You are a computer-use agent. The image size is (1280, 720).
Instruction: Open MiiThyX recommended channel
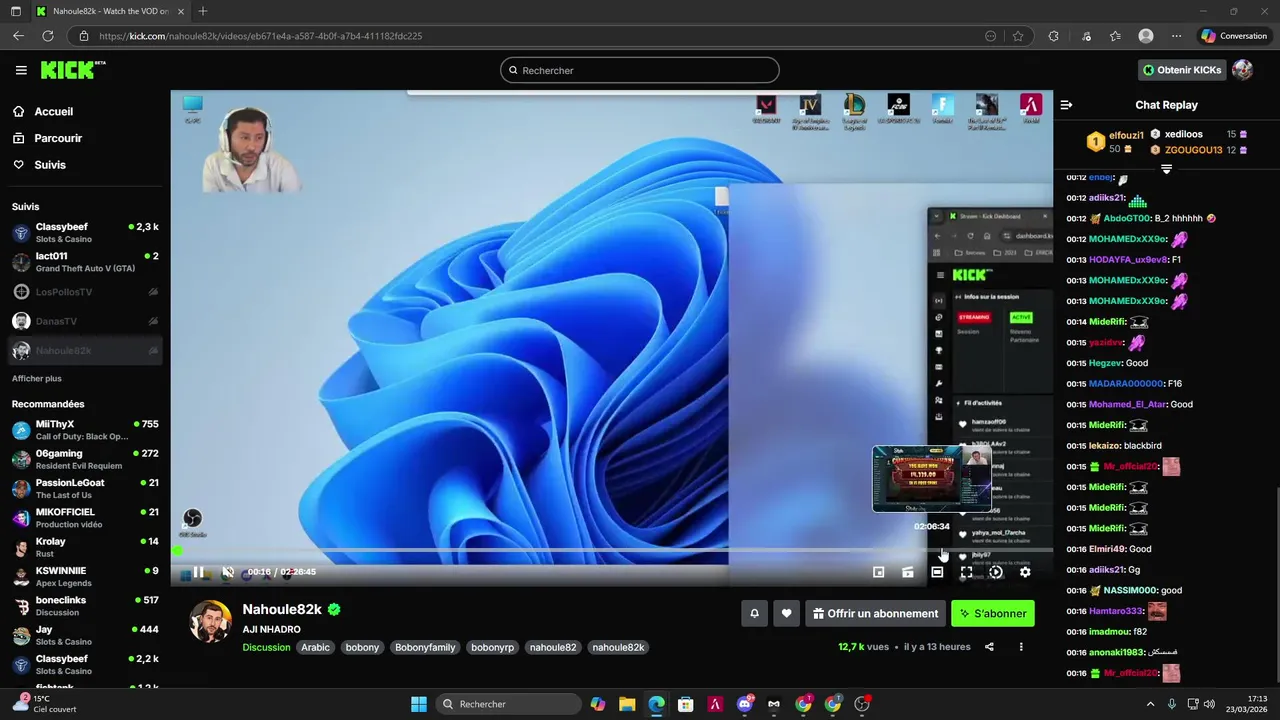click(85, 430)
